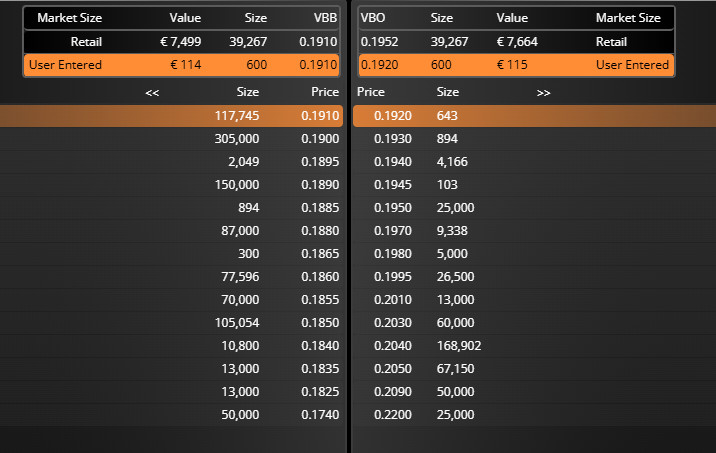Image resolution: width=716 pixels, height=453 pixels.
Task: Click the << arrows on the bid side
Action: click(152, 93)
